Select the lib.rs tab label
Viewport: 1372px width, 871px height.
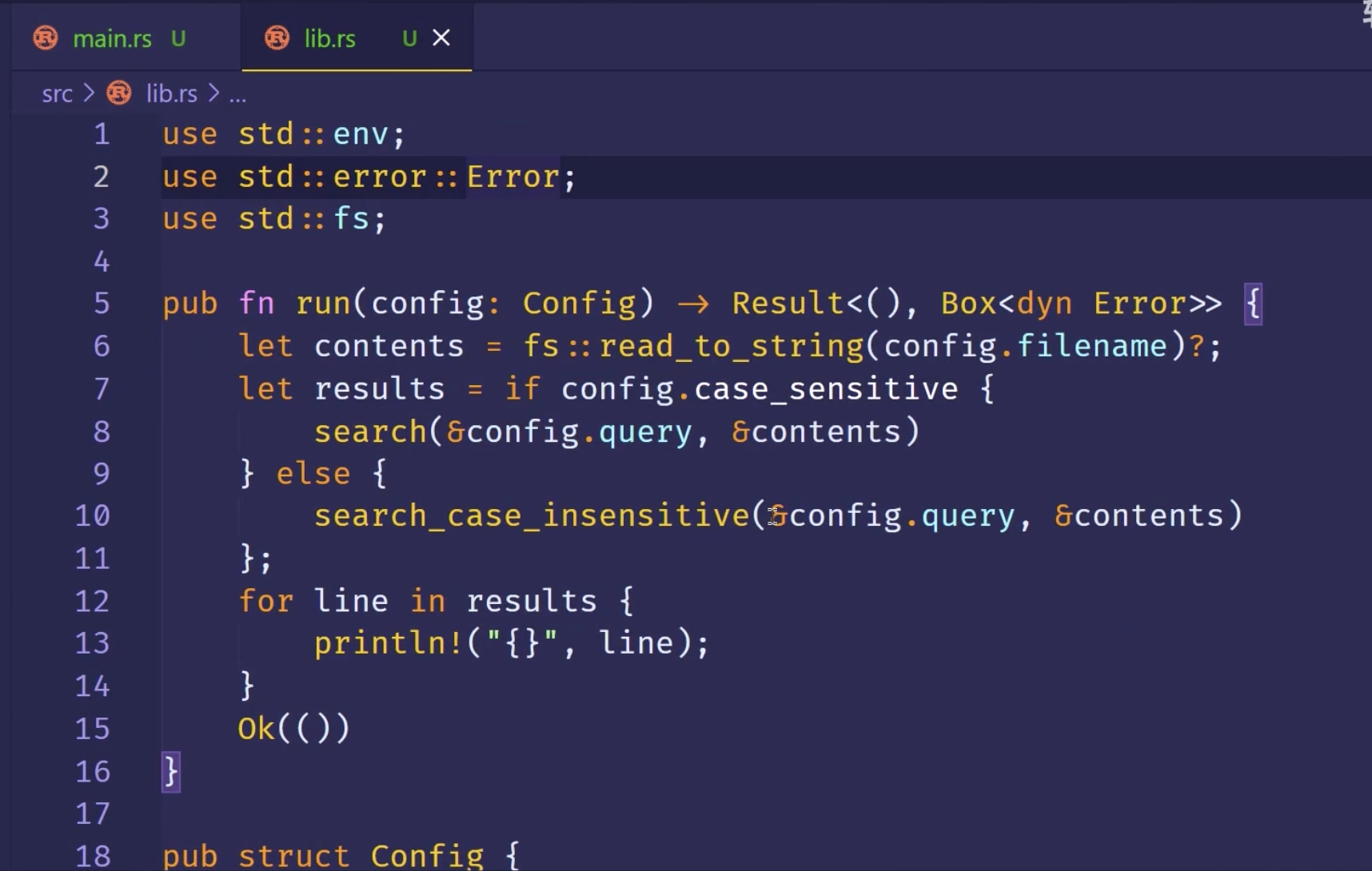(x=329, y=38)
